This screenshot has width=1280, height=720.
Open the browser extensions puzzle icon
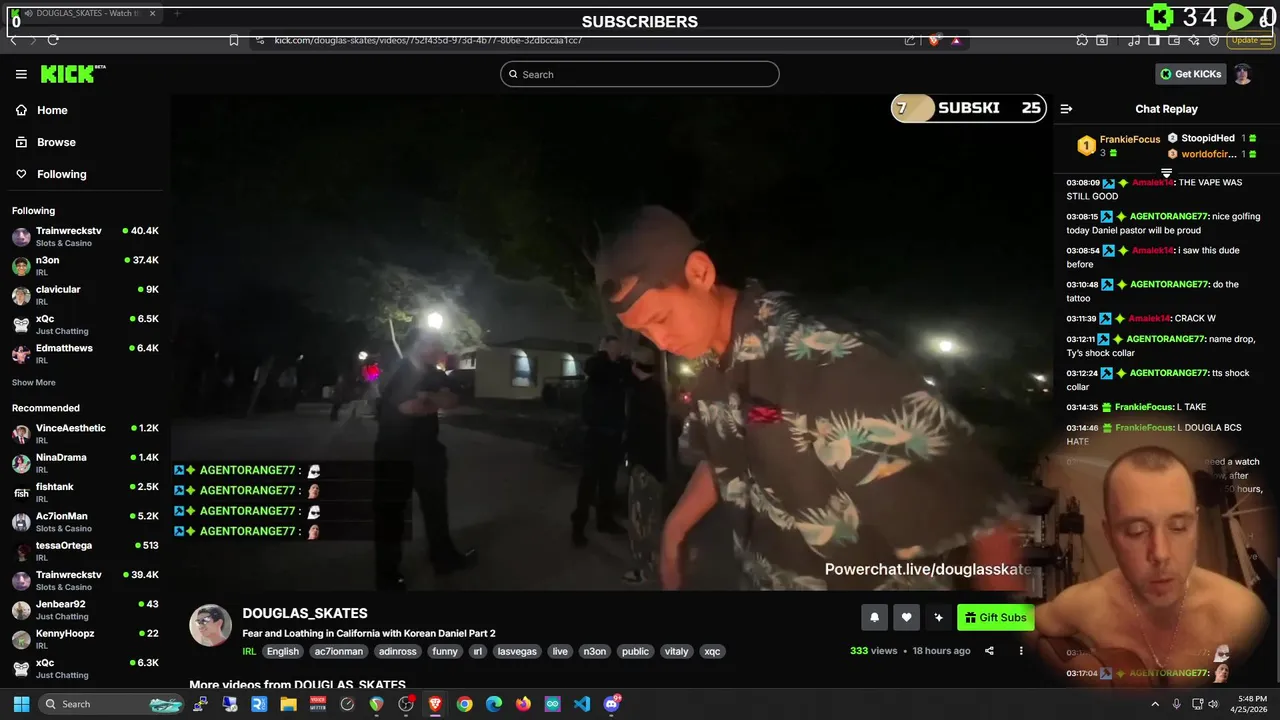[1082, 40]
